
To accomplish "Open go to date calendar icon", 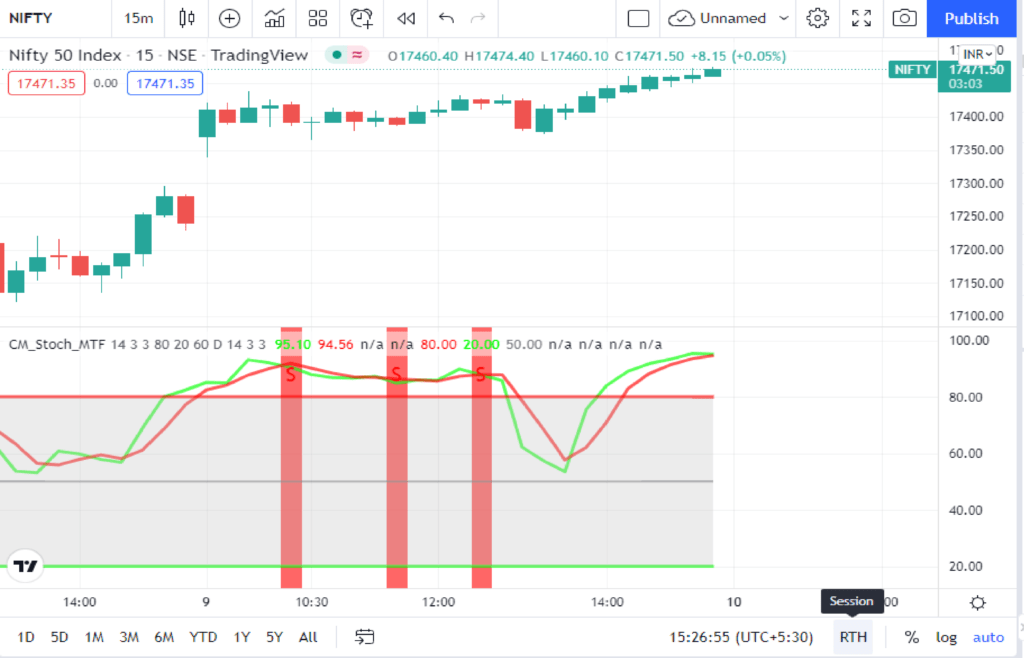I will [364, 637].
